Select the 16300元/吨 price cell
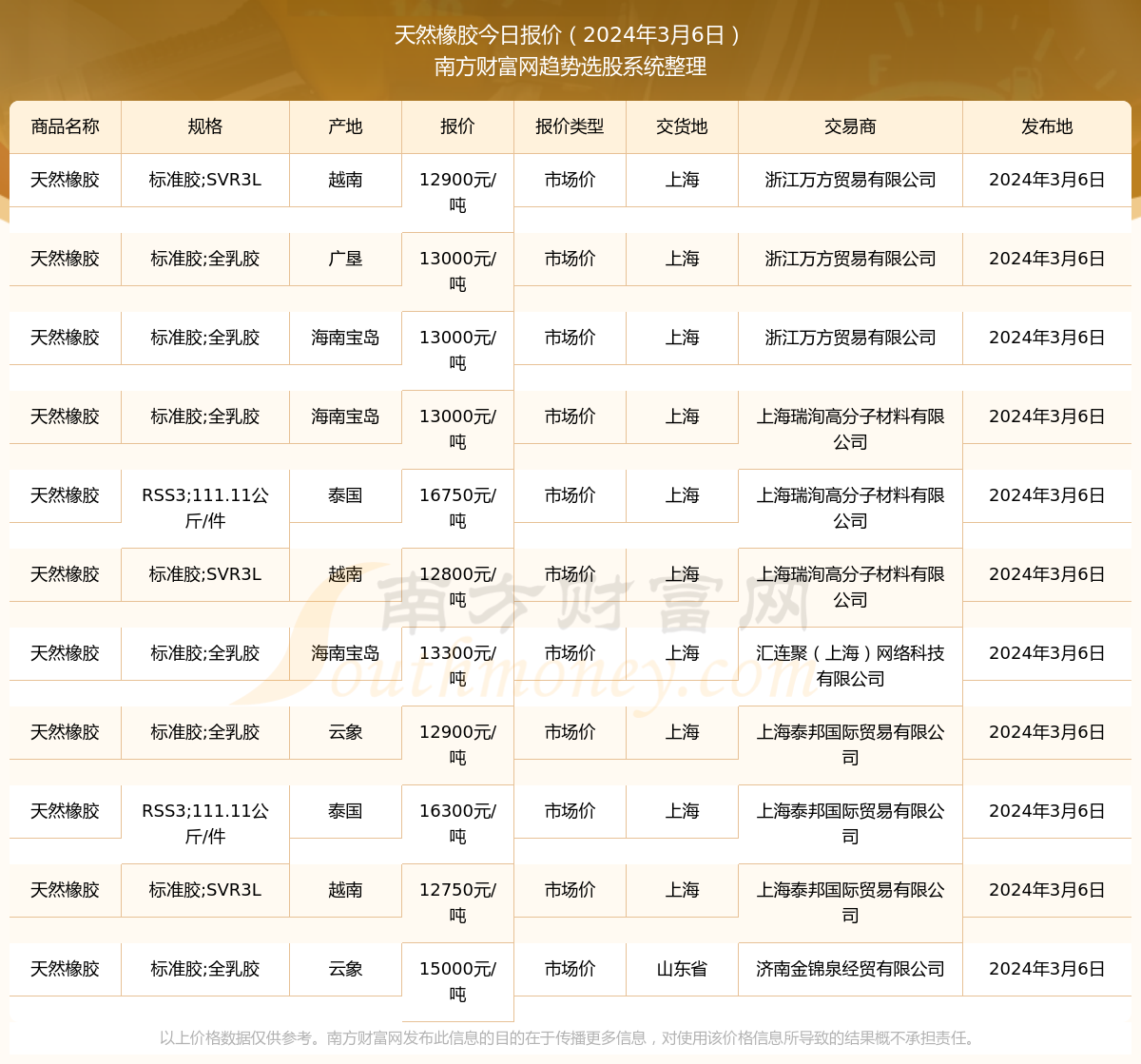This screenshot has height=1064, width=1141. (x=457, y=823)
